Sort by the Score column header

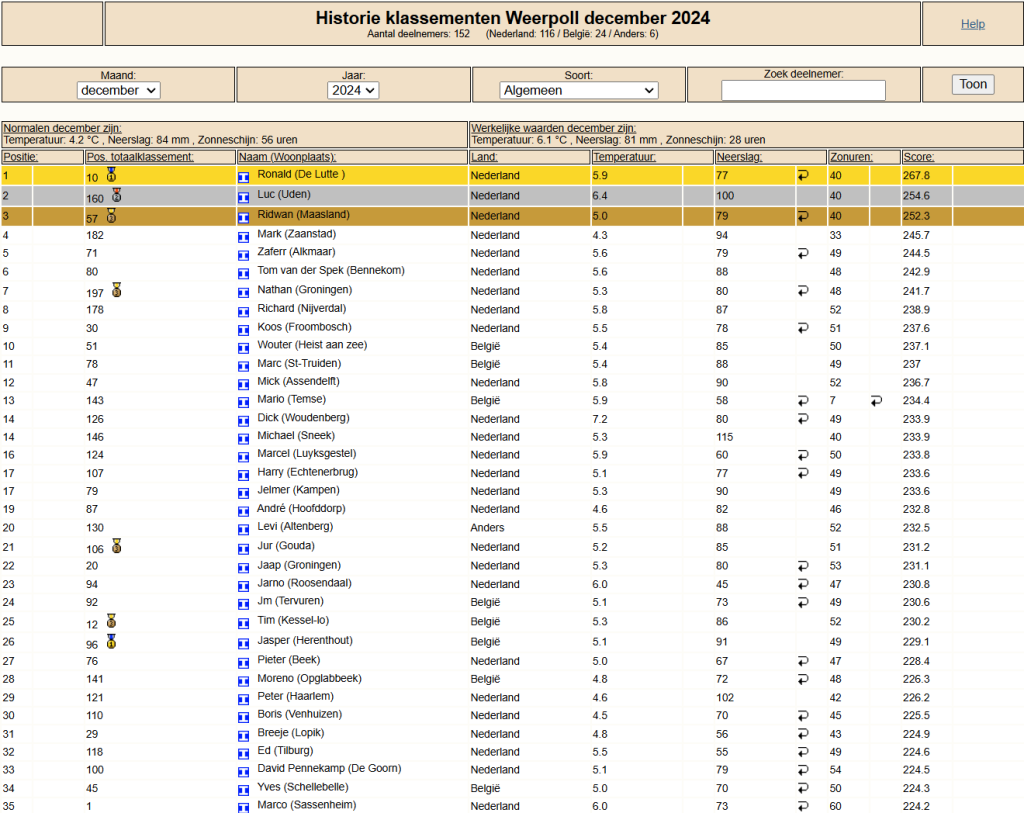click(918, 157)
